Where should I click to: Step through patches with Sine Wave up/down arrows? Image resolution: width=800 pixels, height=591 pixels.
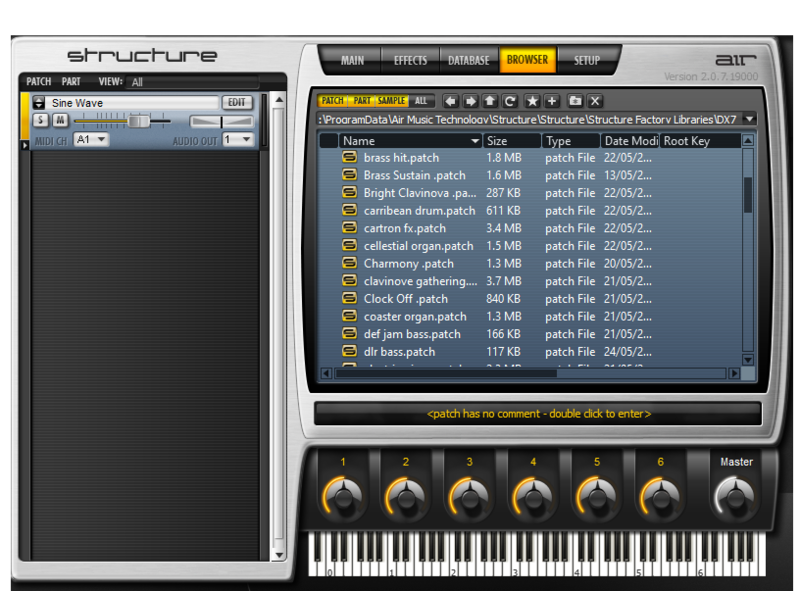point(39,103)
